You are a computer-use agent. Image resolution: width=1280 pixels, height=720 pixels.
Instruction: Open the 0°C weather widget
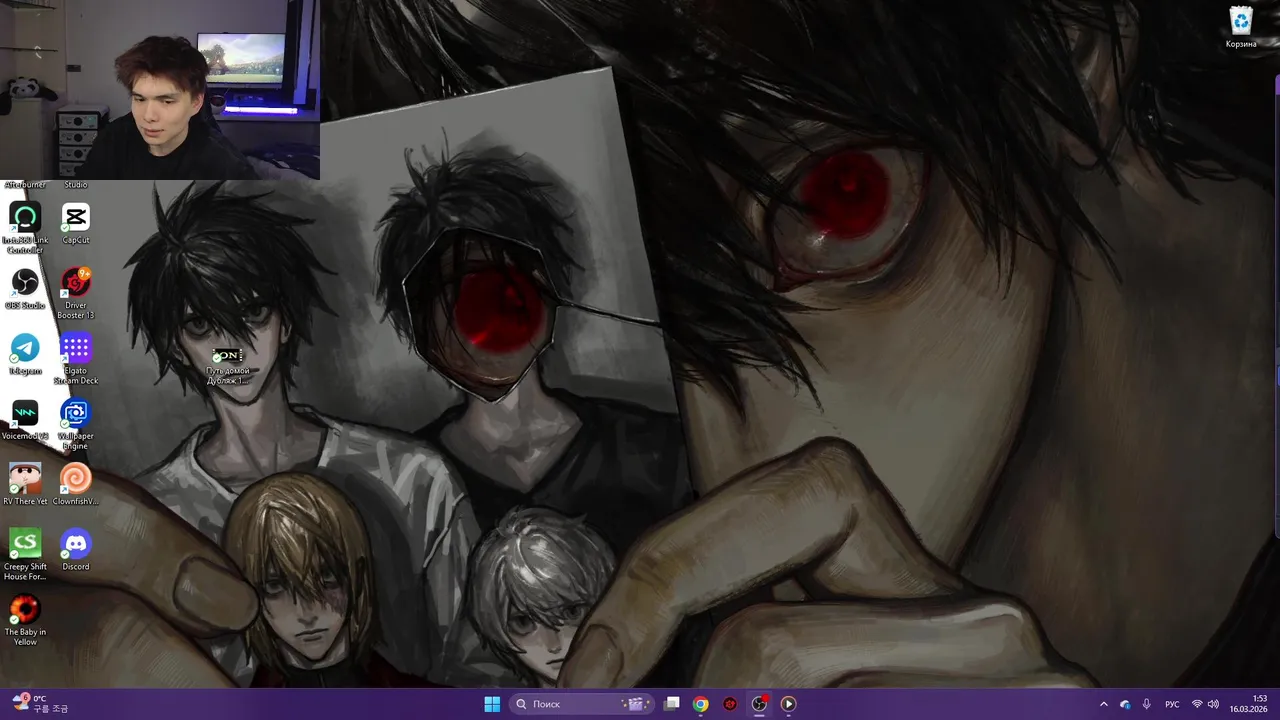click(x=40, y=704)
